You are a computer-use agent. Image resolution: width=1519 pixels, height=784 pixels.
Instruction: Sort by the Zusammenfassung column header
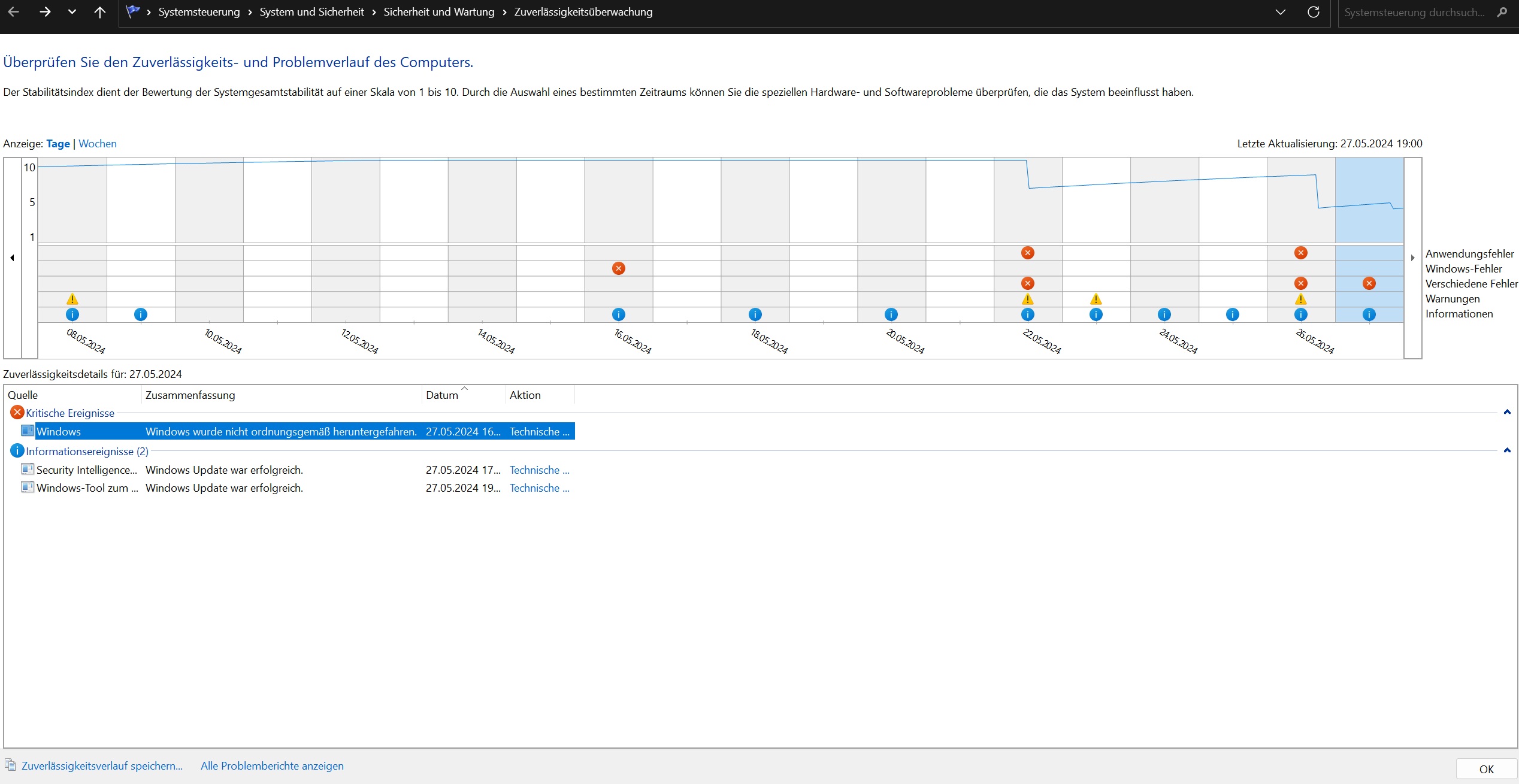pos(282,395)
